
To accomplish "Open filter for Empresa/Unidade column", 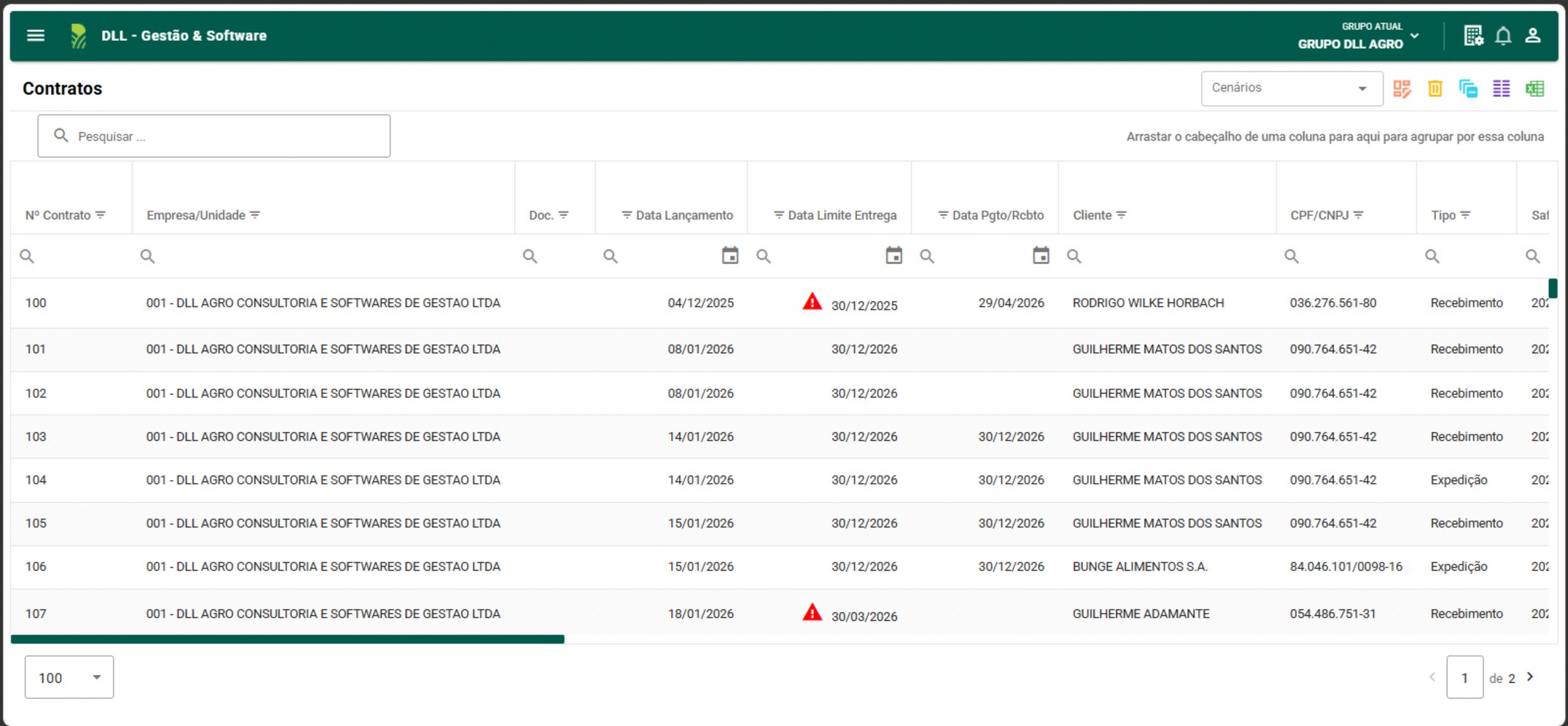I will (x=255, y=215).
